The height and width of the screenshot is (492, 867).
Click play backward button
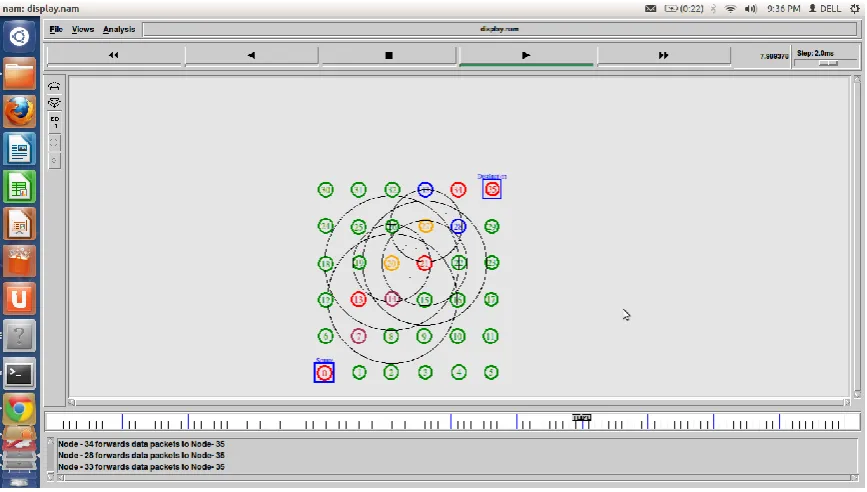(252, 55)
